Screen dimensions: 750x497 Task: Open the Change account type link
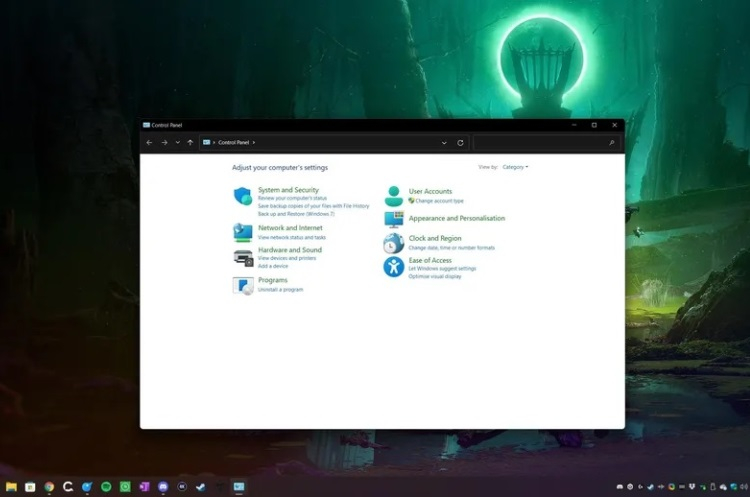click(x=439, y=201)
